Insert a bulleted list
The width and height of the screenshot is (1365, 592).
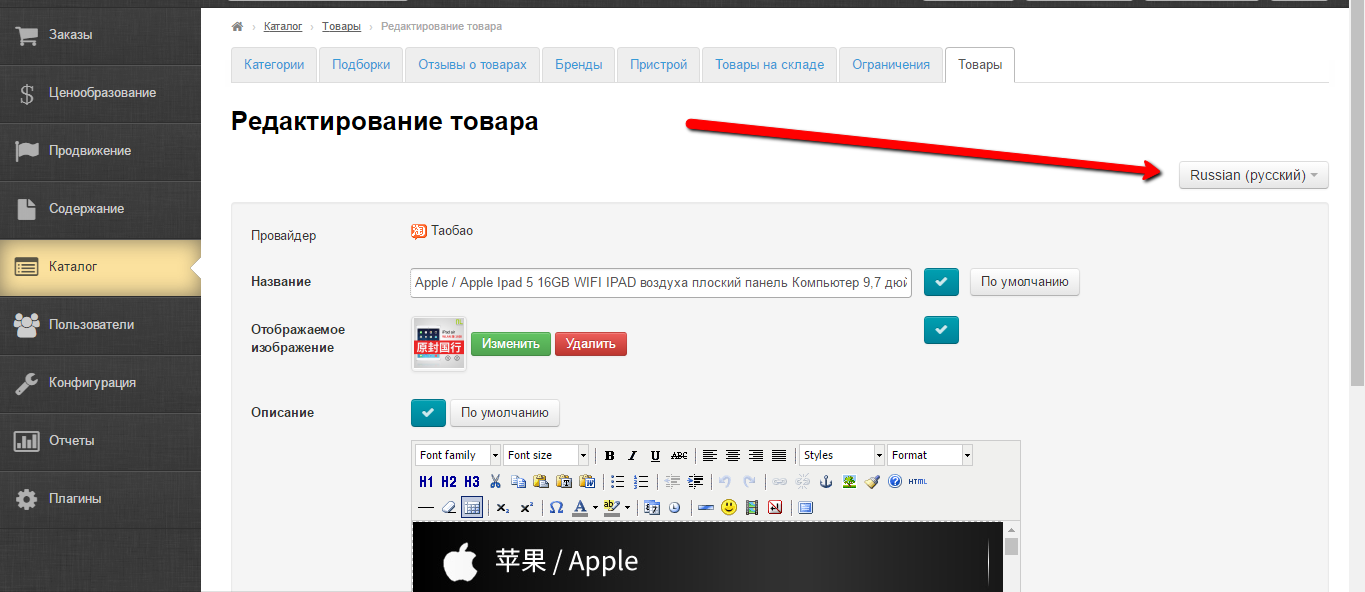[617, 481]
